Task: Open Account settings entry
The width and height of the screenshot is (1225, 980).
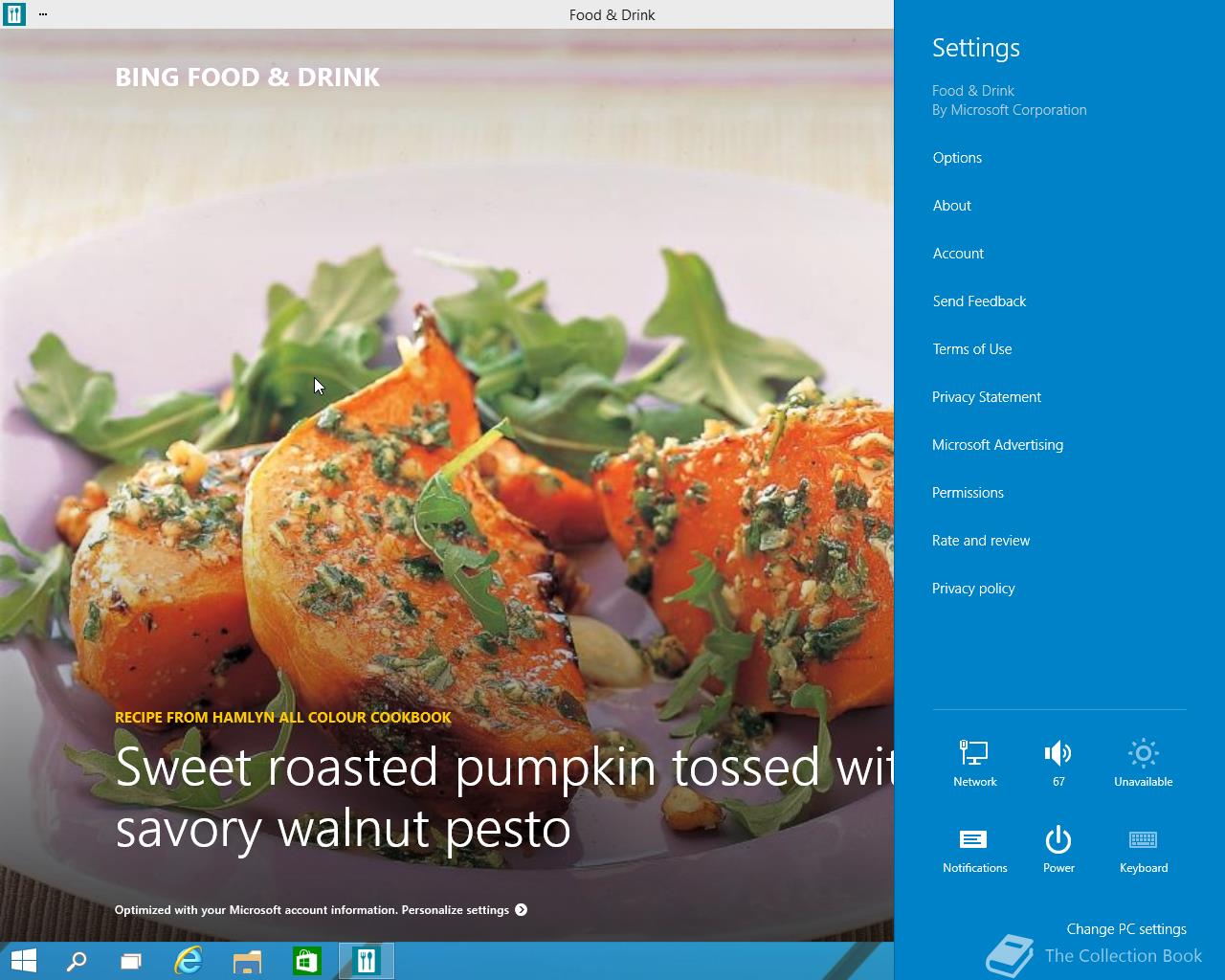Action: coord(958,254)
